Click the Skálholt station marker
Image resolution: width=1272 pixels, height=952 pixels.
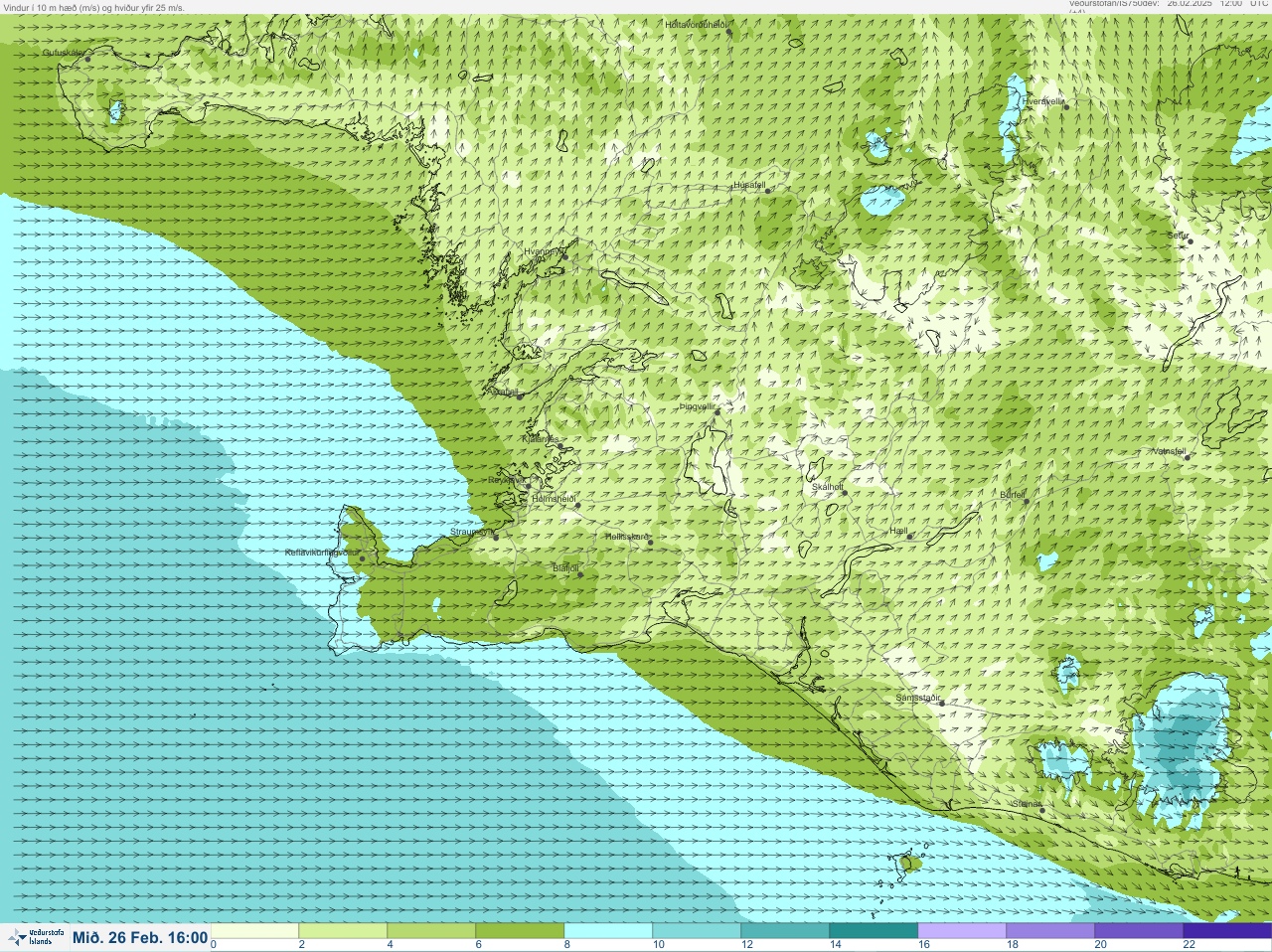845,493
